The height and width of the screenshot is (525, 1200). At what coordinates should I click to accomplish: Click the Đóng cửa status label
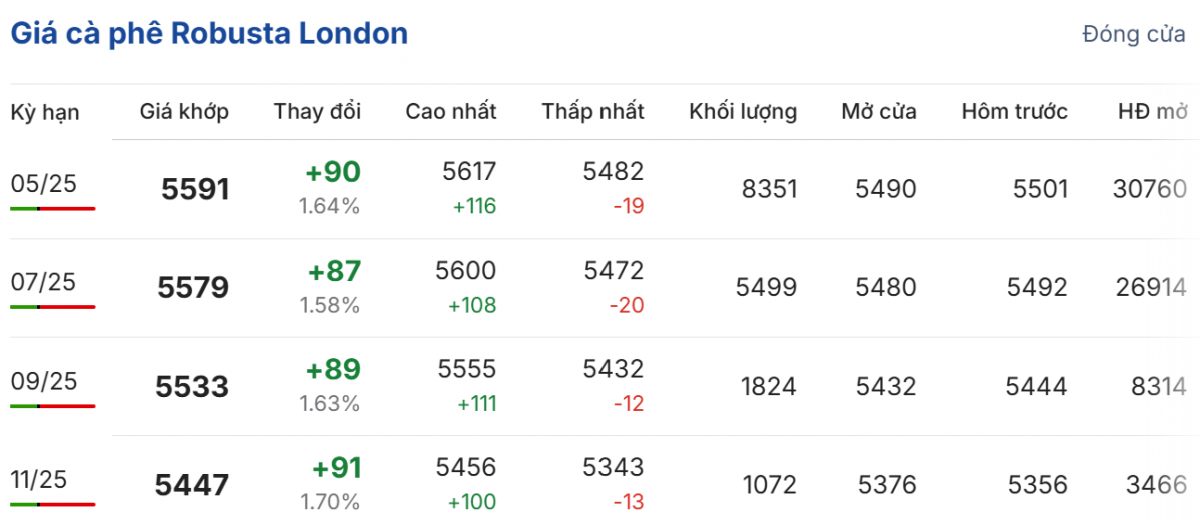(x=1133, y=34)
